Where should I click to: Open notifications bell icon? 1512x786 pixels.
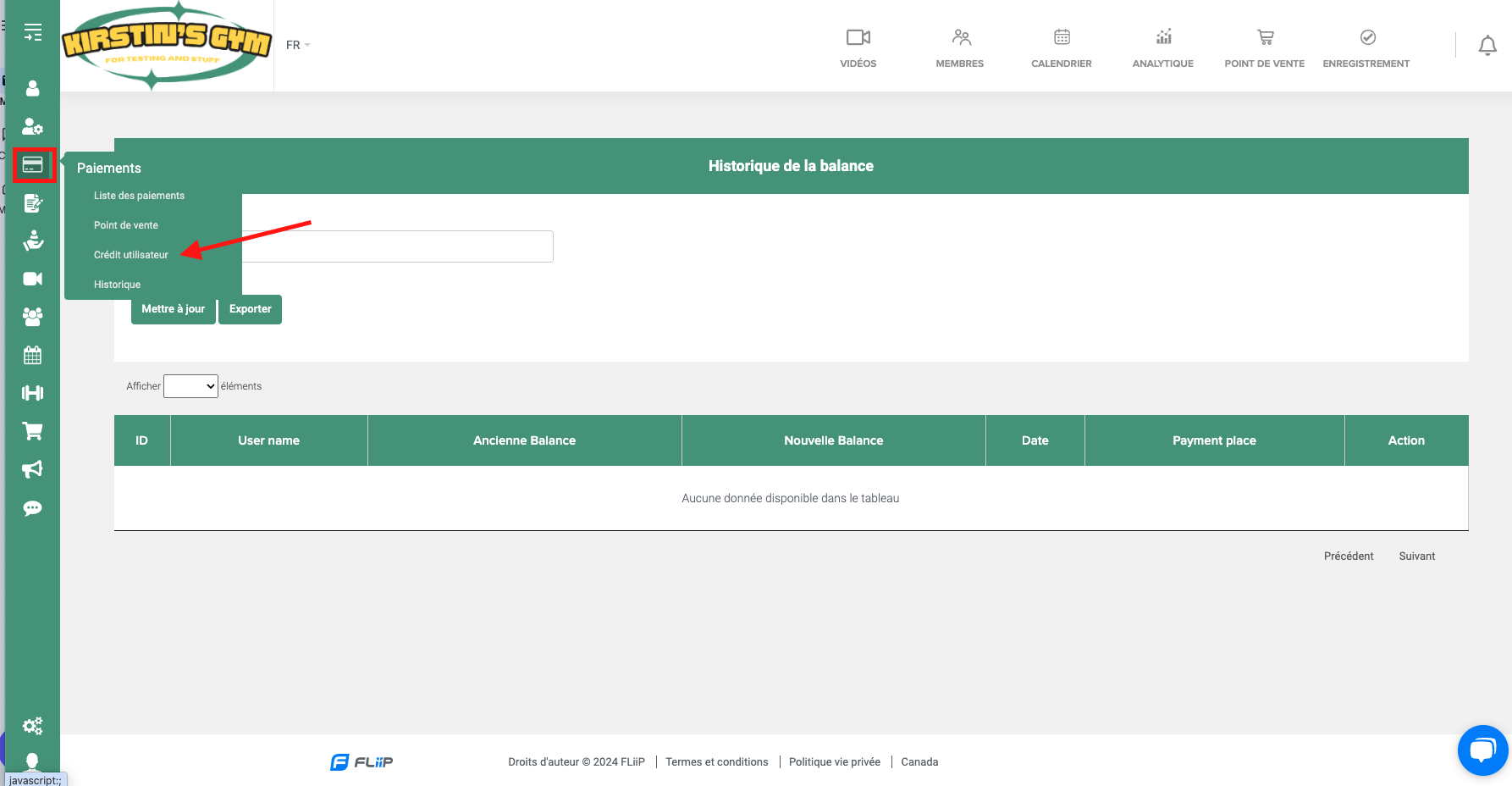(x=1487, y=46)
